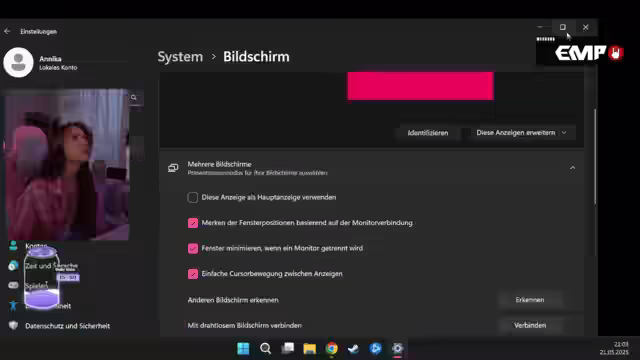Click the Zeit und Sprache sidebar item
Image resolution: width=640 pixels, height=360 pixels.
(51, 266)
